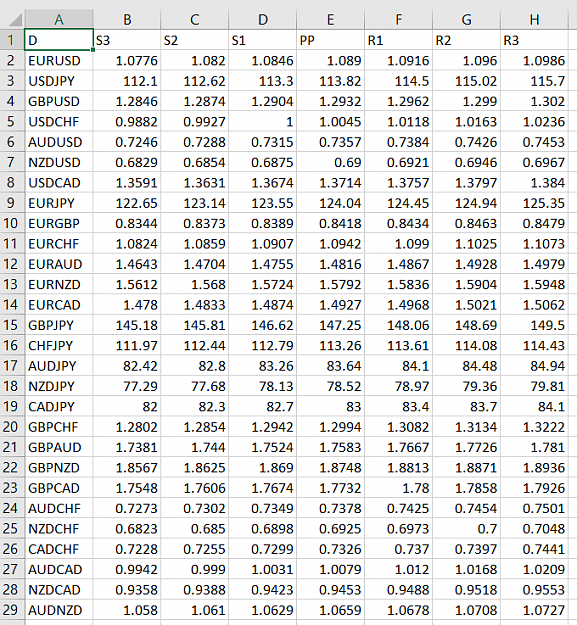
Task: Click NZDCHF R2 value 0.7
Action: [x=466, y=528]
